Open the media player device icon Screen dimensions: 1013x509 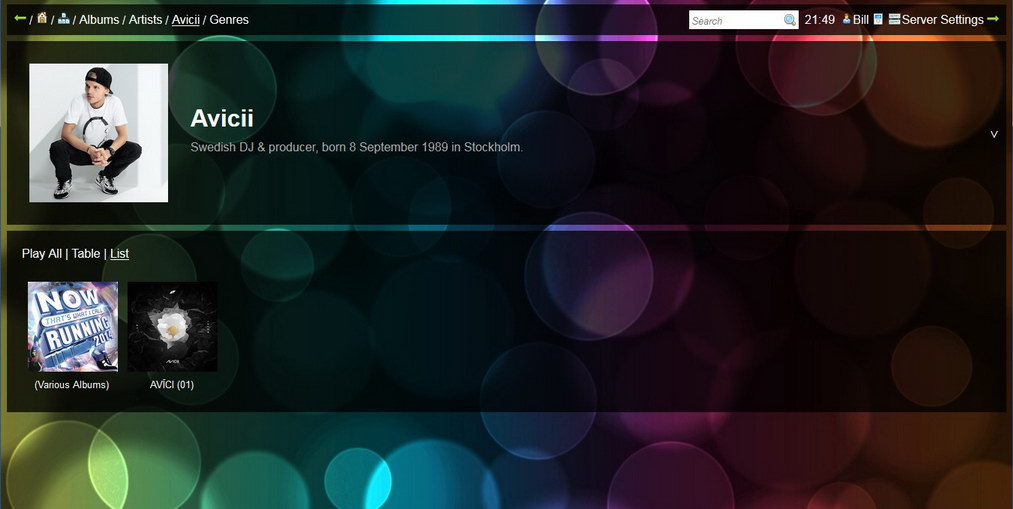(x=878, y=19)
